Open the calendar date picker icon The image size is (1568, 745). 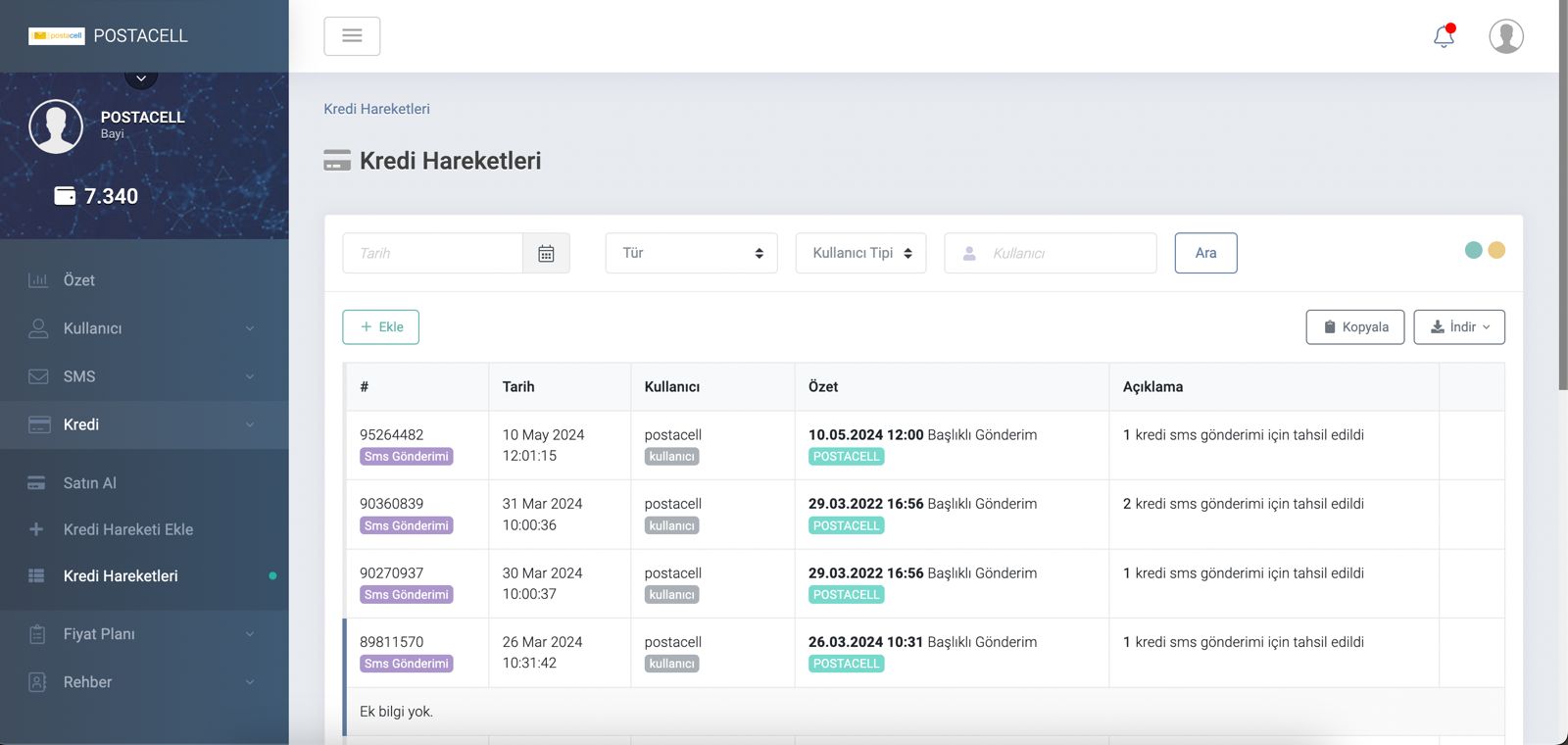546,253
